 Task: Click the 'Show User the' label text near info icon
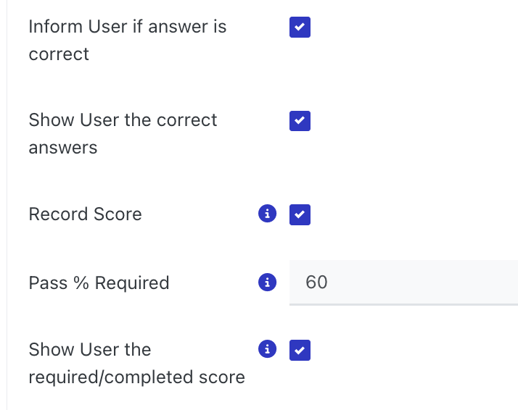point(90,350)
